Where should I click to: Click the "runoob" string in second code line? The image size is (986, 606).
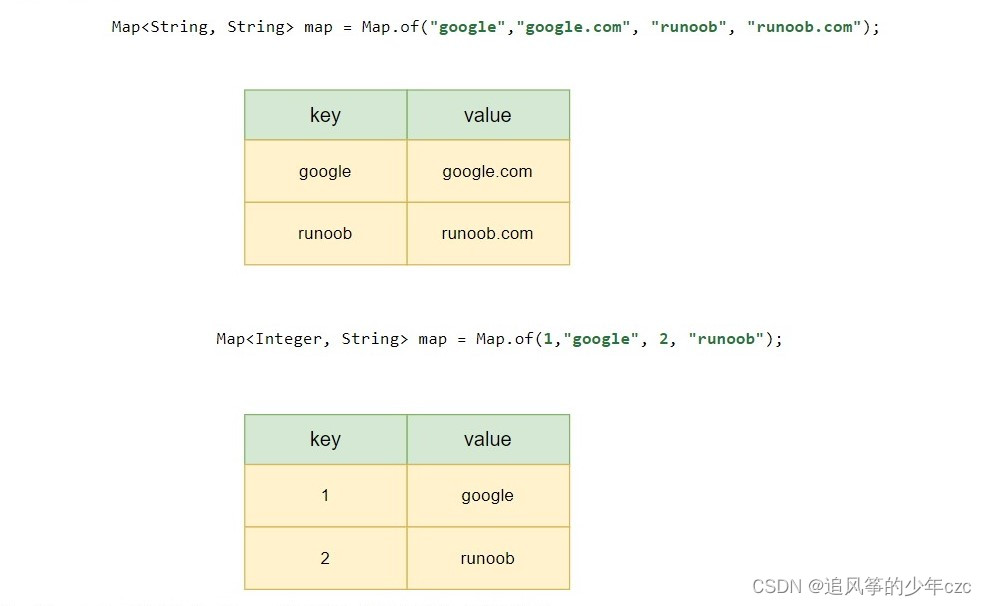pos(726,339)
